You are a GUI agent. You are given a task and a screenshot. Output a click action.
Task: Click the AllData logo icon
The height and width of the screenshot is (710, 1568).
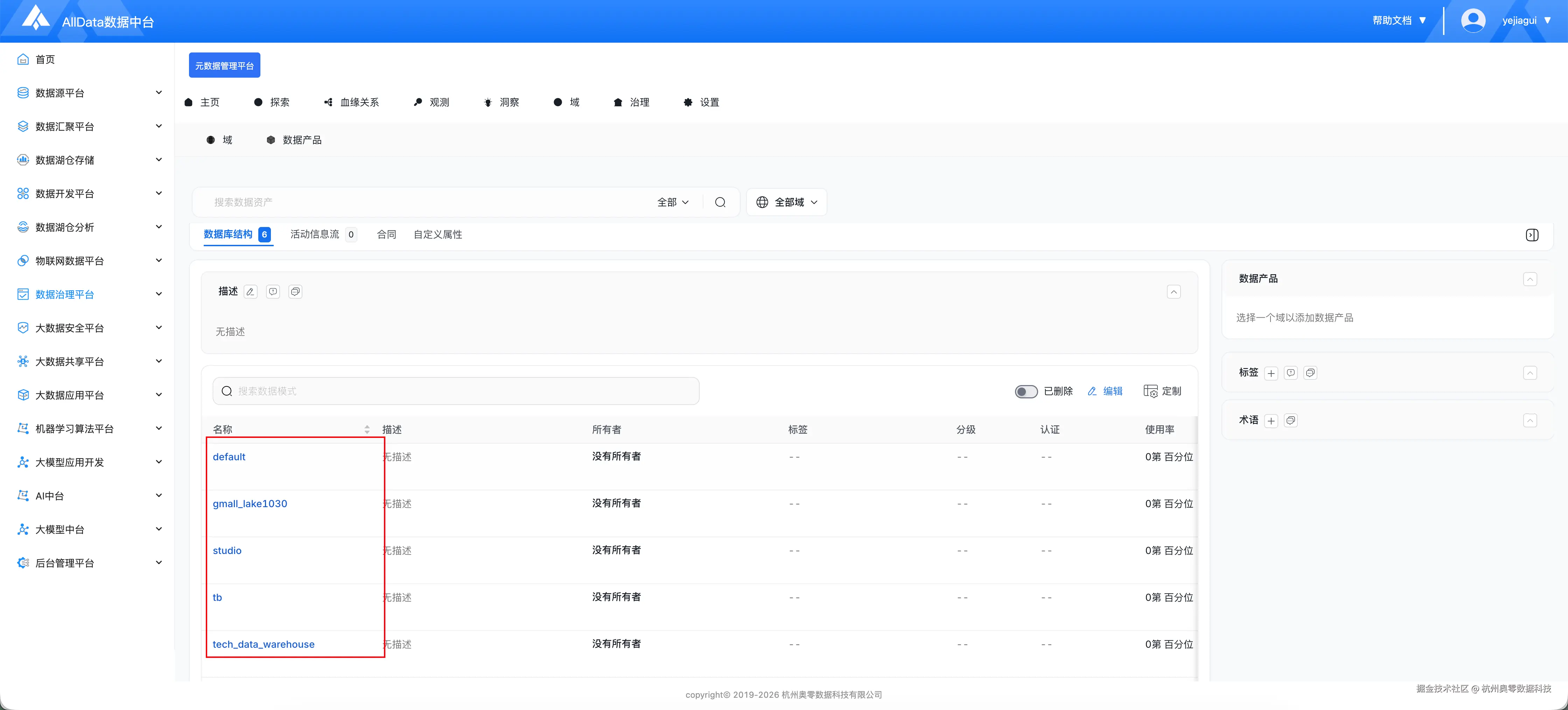pos(36,17)
